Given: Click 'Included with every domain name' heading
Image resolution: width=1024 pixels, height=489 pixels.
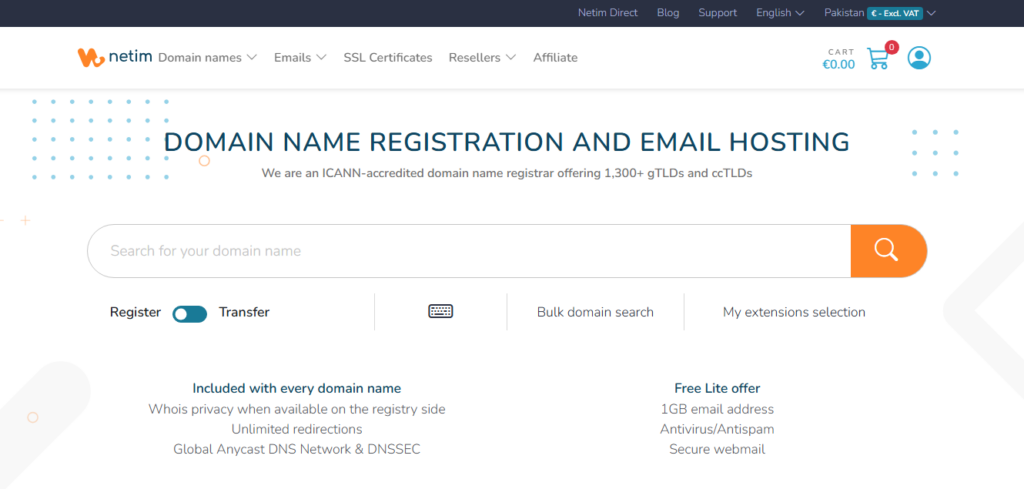Looking at the screenshot, I should [x=296, y=388].
